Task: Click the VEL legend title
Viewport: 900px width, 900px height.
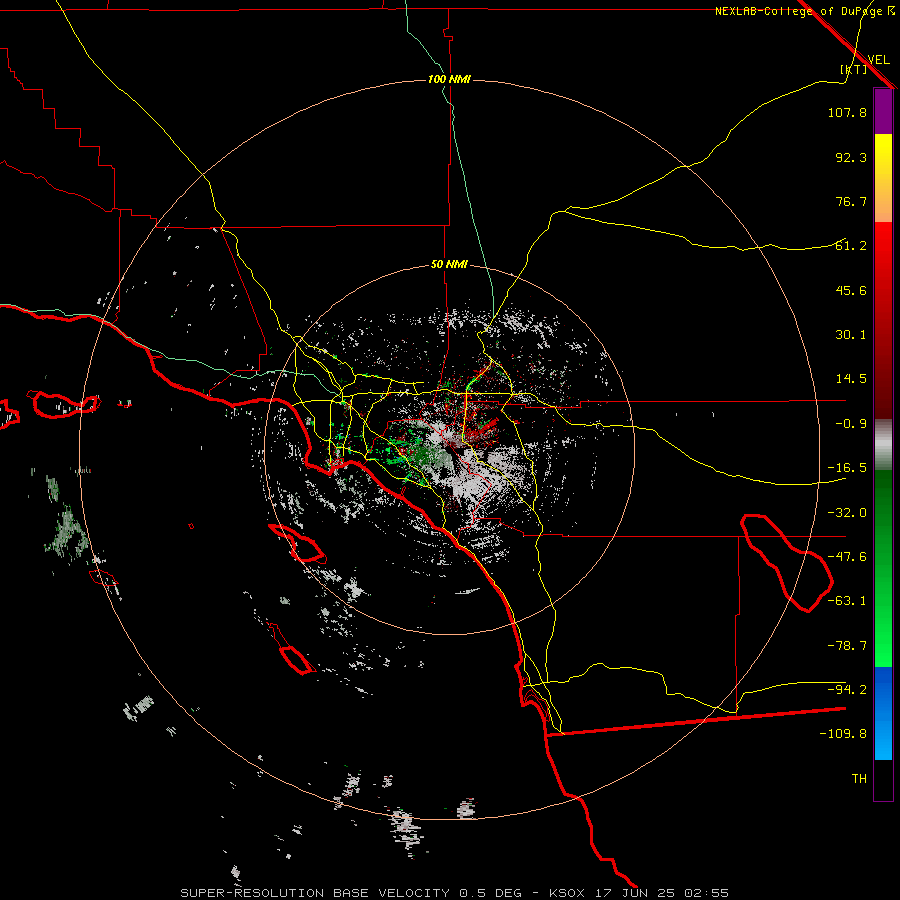Action: click(878, 59)
